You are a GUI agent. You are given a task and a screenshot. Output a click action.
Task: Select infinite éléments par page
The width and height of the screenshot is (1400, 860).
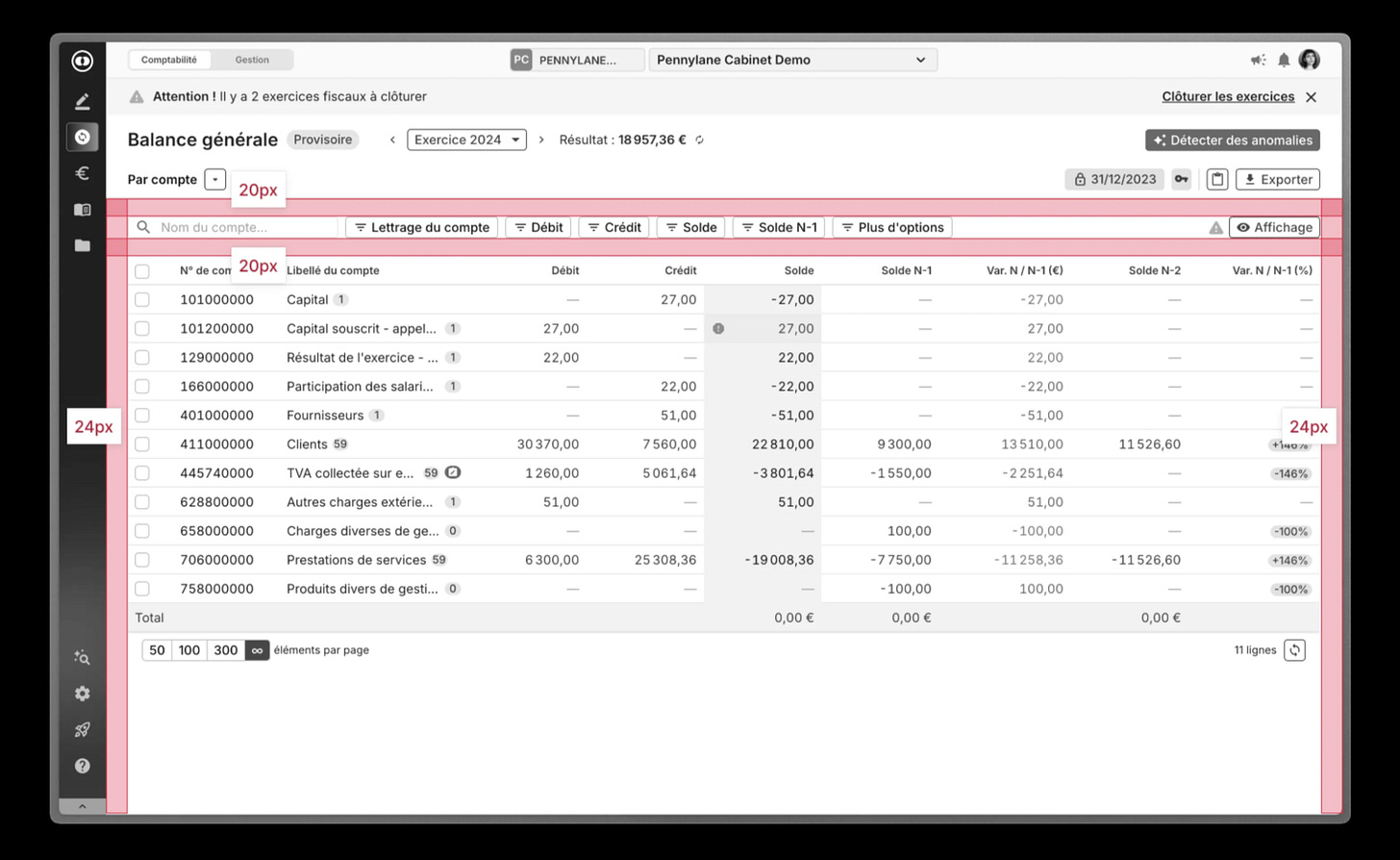[x=257, y=650]
